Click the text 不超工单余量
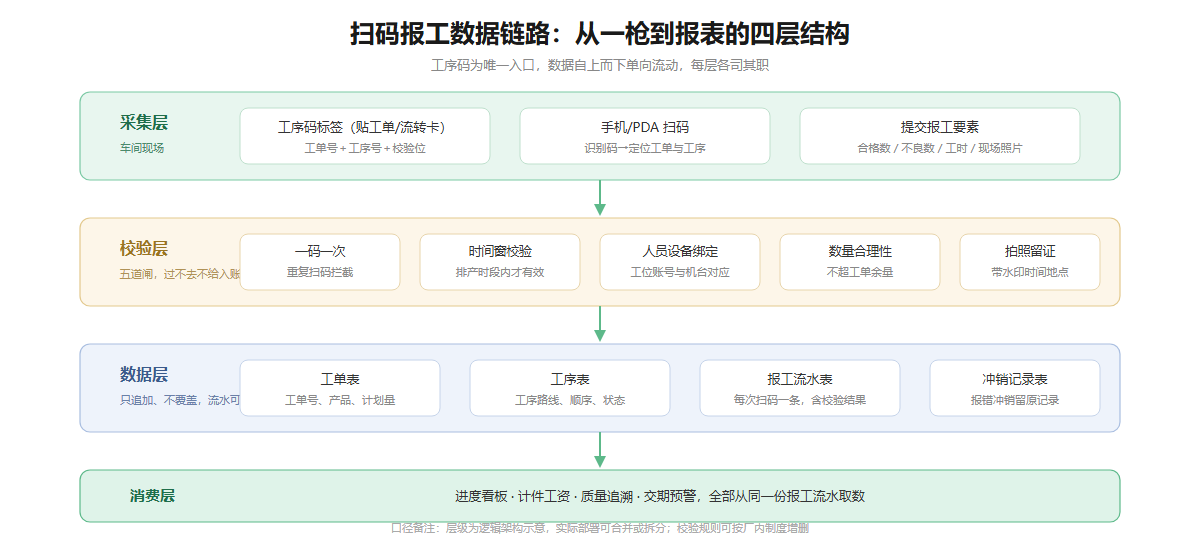The width and height of the screenshot is (1200, 540). click(860, 272)
